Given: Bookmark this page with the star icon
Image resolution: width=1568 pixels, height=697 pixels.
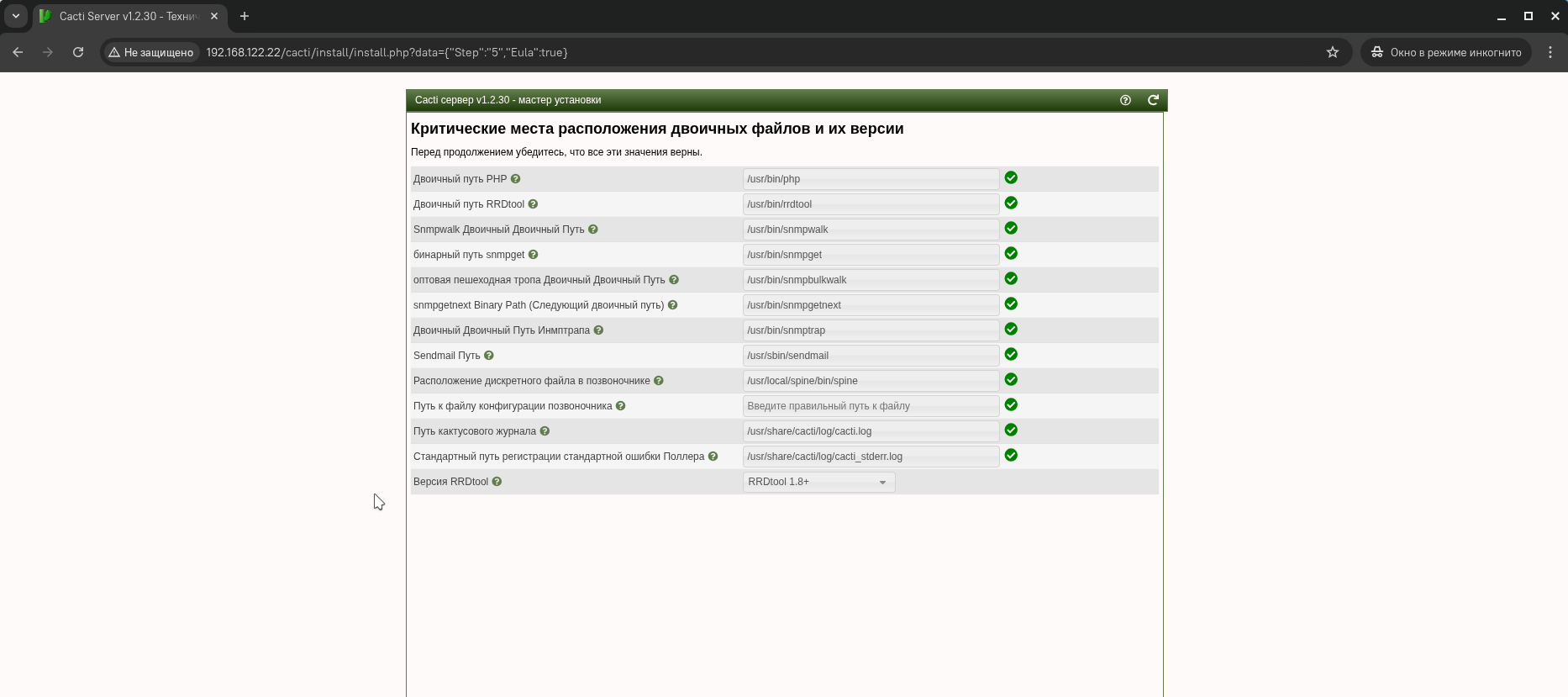Looking at the screenshot, I should click(1333, 52).
